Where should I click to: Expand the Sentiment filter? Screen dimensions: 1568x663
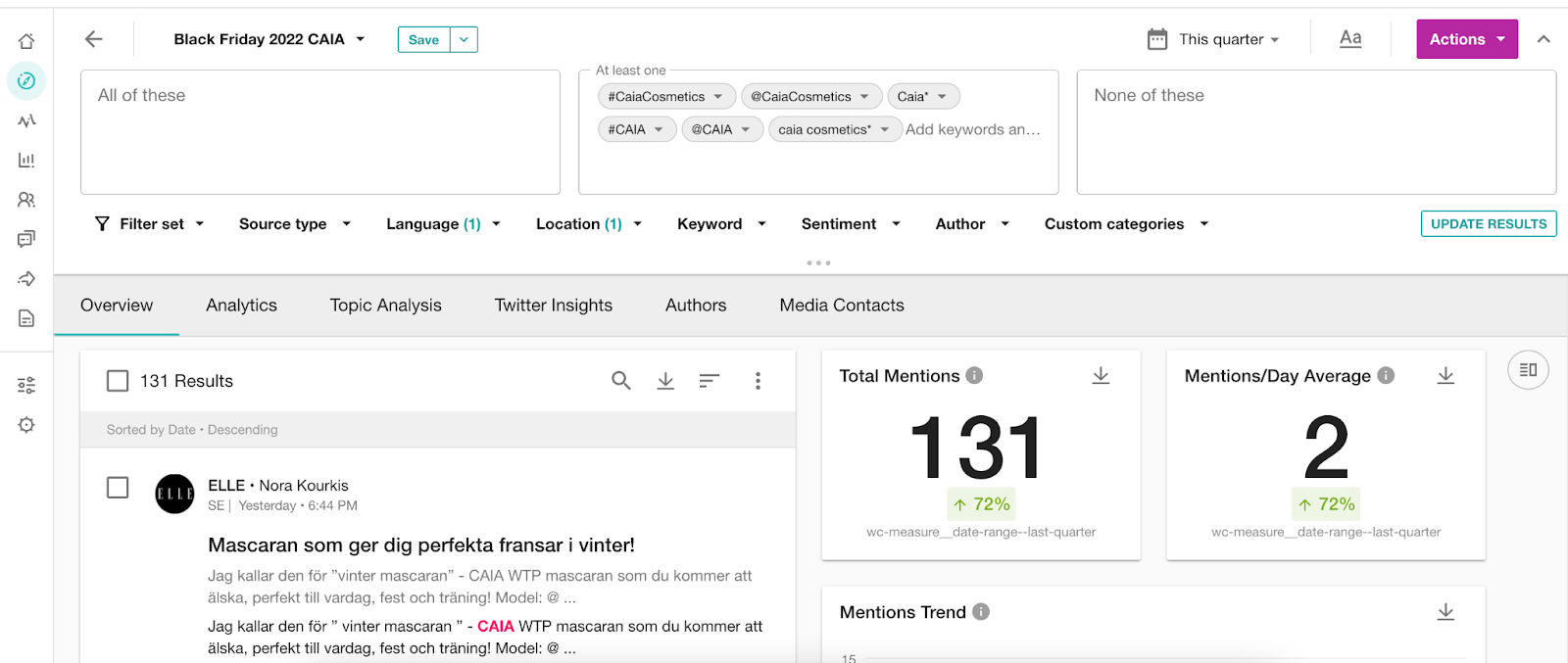[851, 223]
